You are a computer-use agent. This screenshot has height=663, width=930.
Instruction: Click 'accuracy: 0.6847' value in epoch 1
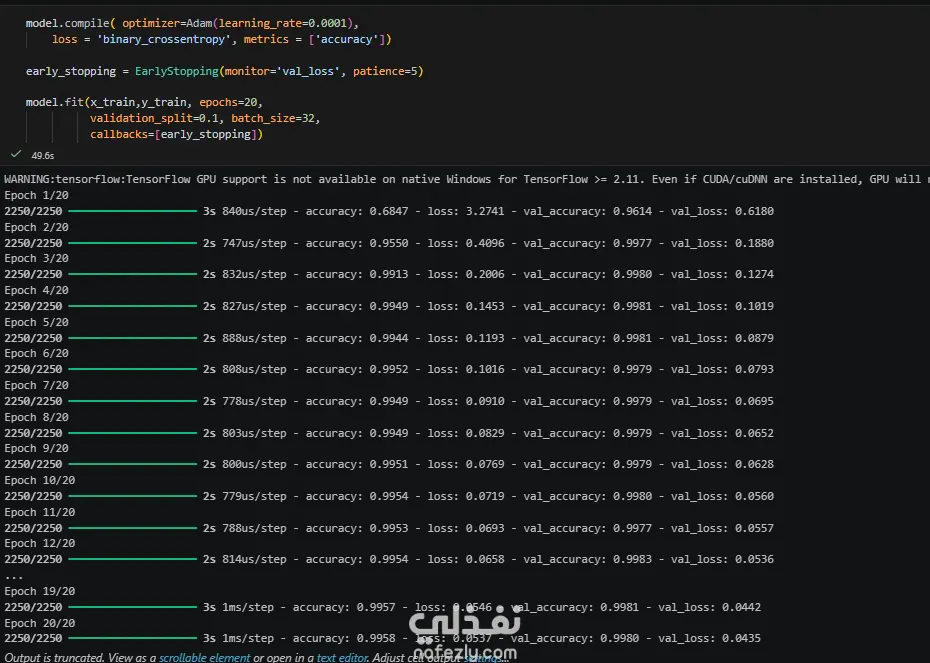pyautogui.click(x=357, y=211)
